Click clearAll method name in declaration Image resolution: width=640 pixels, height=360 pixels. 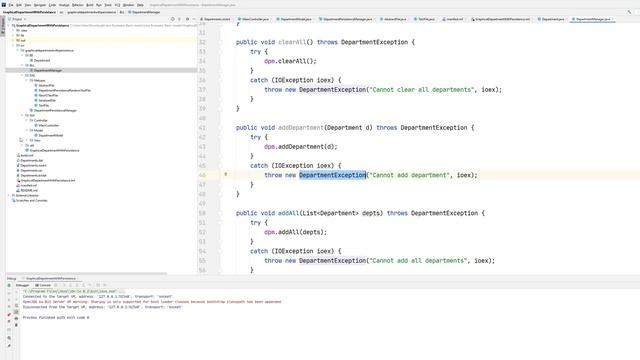[x=292, y=42]
